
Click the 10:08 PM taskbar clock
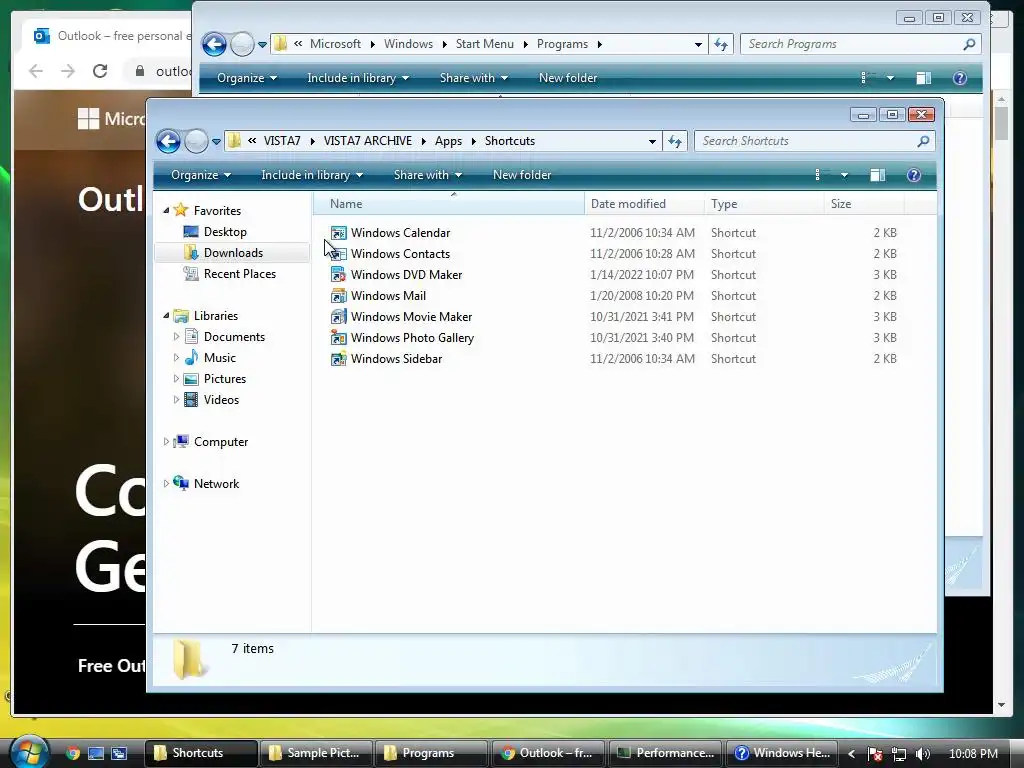973,754
